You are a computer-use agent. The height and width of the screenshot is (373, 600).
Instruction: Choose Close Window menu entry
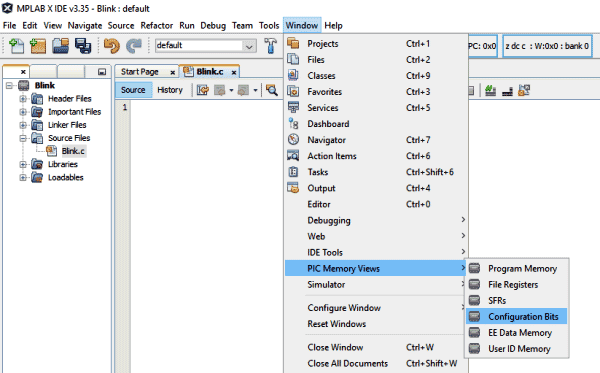coord(375,347)
